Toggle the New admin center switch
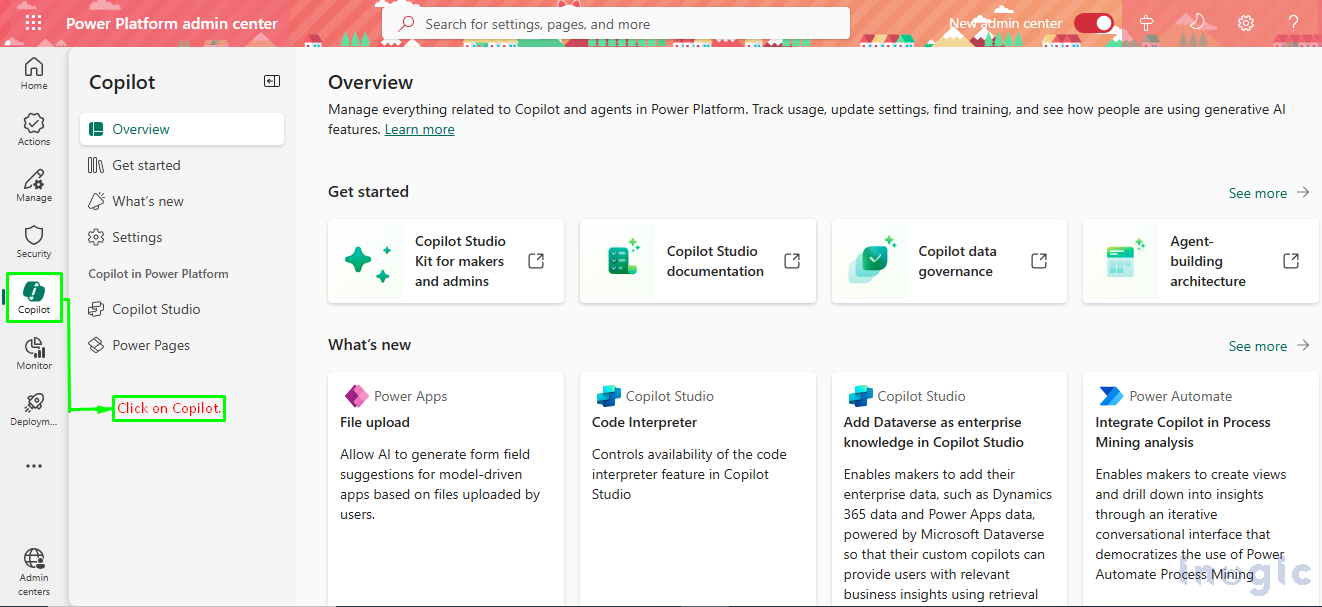1322x607 pixels. click(1094, 23)
